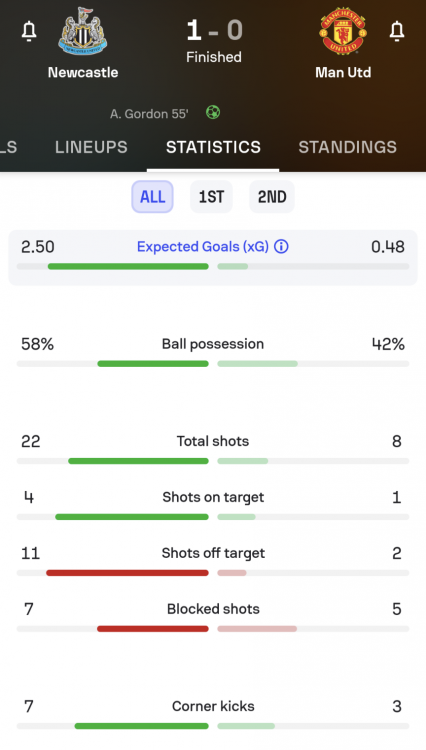Toggle Man Utd notification bell
The height and width of the screenshot is (750, 426).
(397, 31)
